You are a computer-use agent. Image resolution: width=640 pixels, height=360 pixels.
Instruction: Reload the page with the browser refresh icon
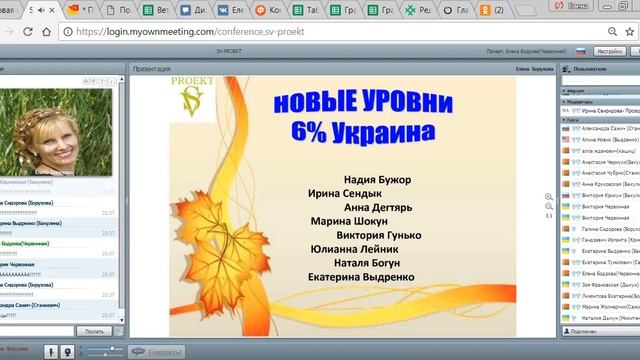pos(28,31)
